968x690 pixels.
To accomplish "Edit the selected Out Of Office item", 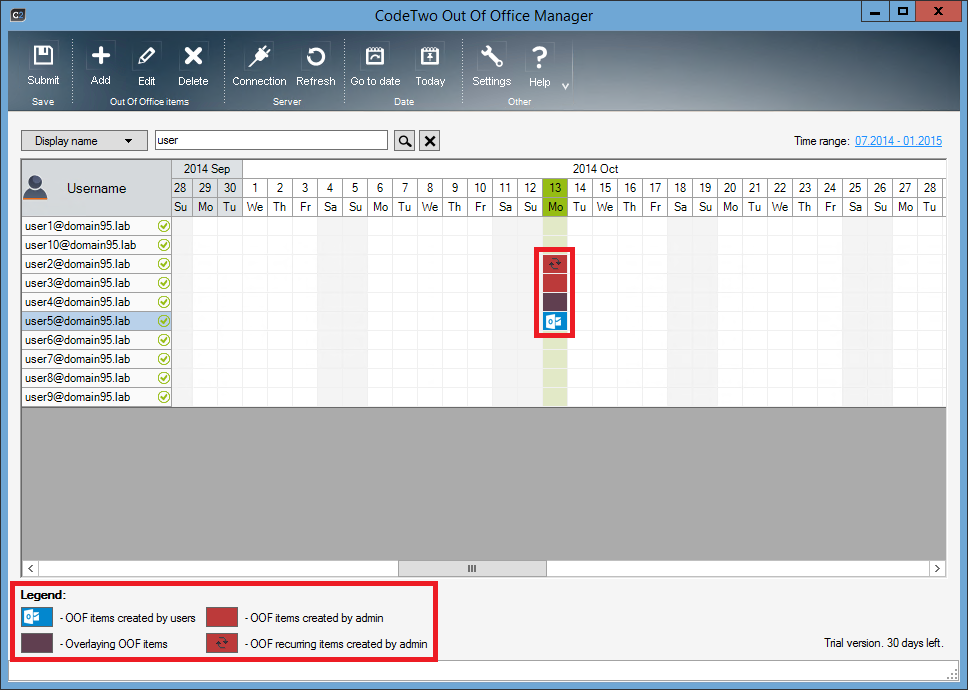I will (146, 65).
